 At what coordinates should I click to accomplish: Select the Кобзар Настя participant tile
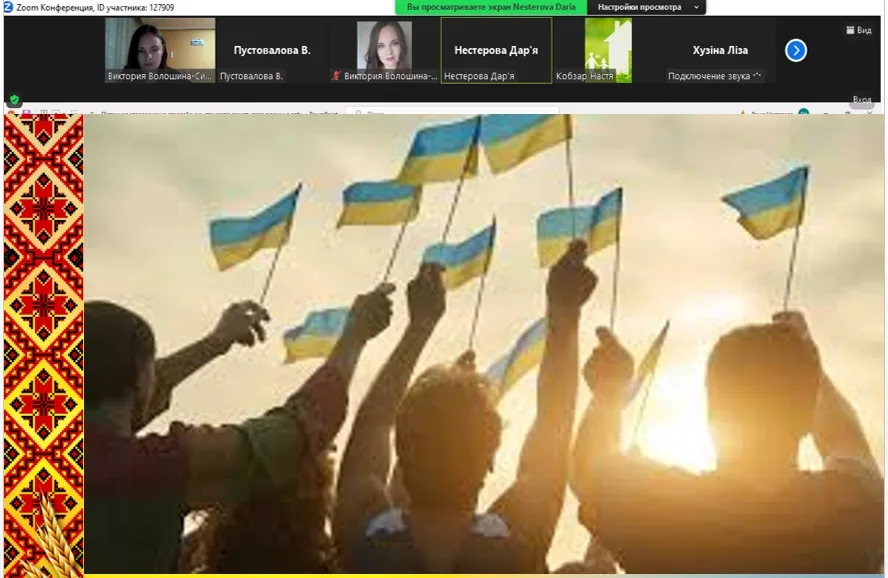(x=608, y=50)
